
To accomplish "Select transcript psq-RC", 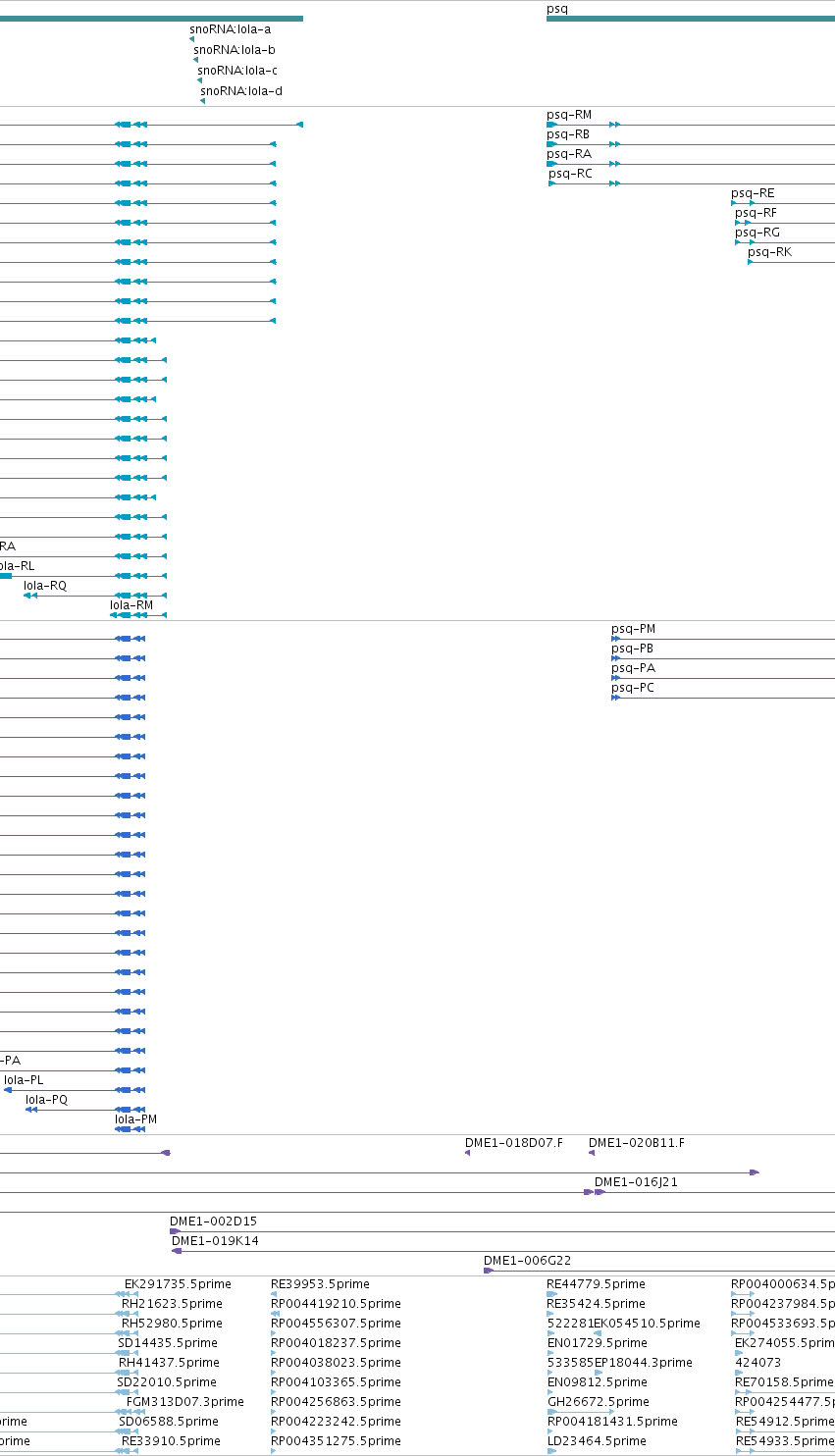I will 571,174.
